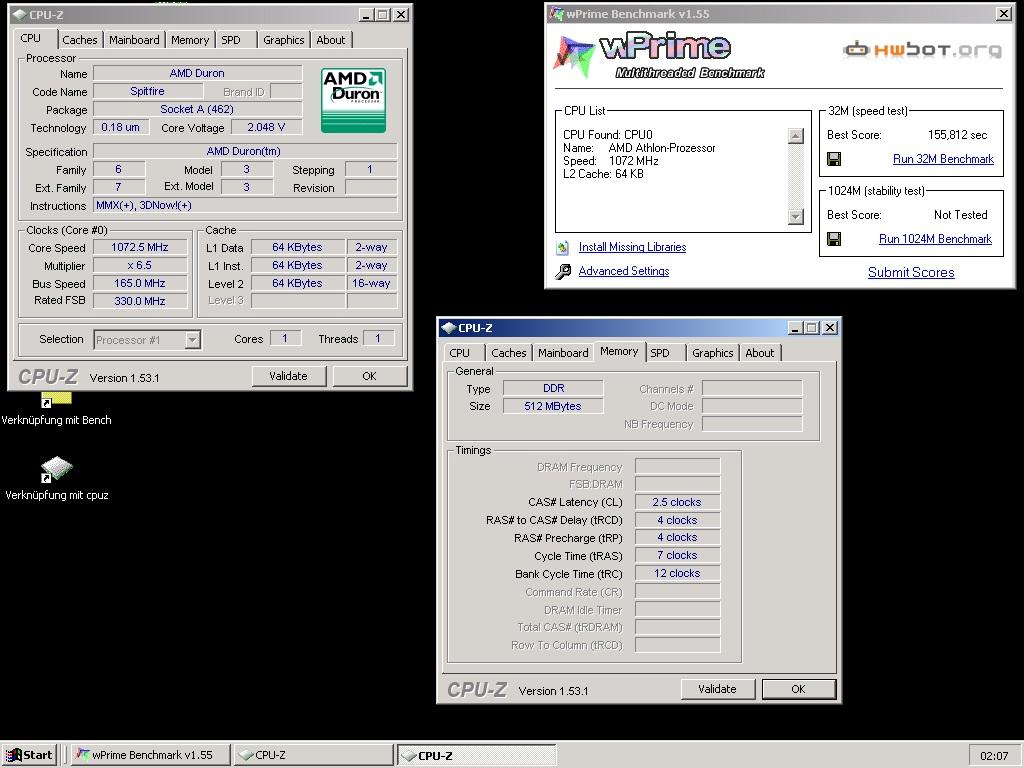Open About tab in CPU-Z processor window

[x=330, y=40]
